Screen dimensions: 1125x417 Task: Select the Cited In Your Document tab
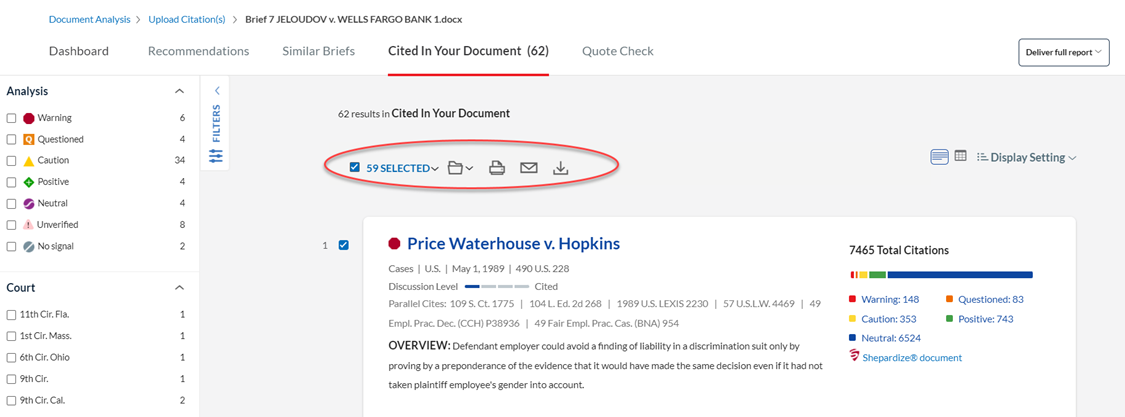[x=469, y=51]
